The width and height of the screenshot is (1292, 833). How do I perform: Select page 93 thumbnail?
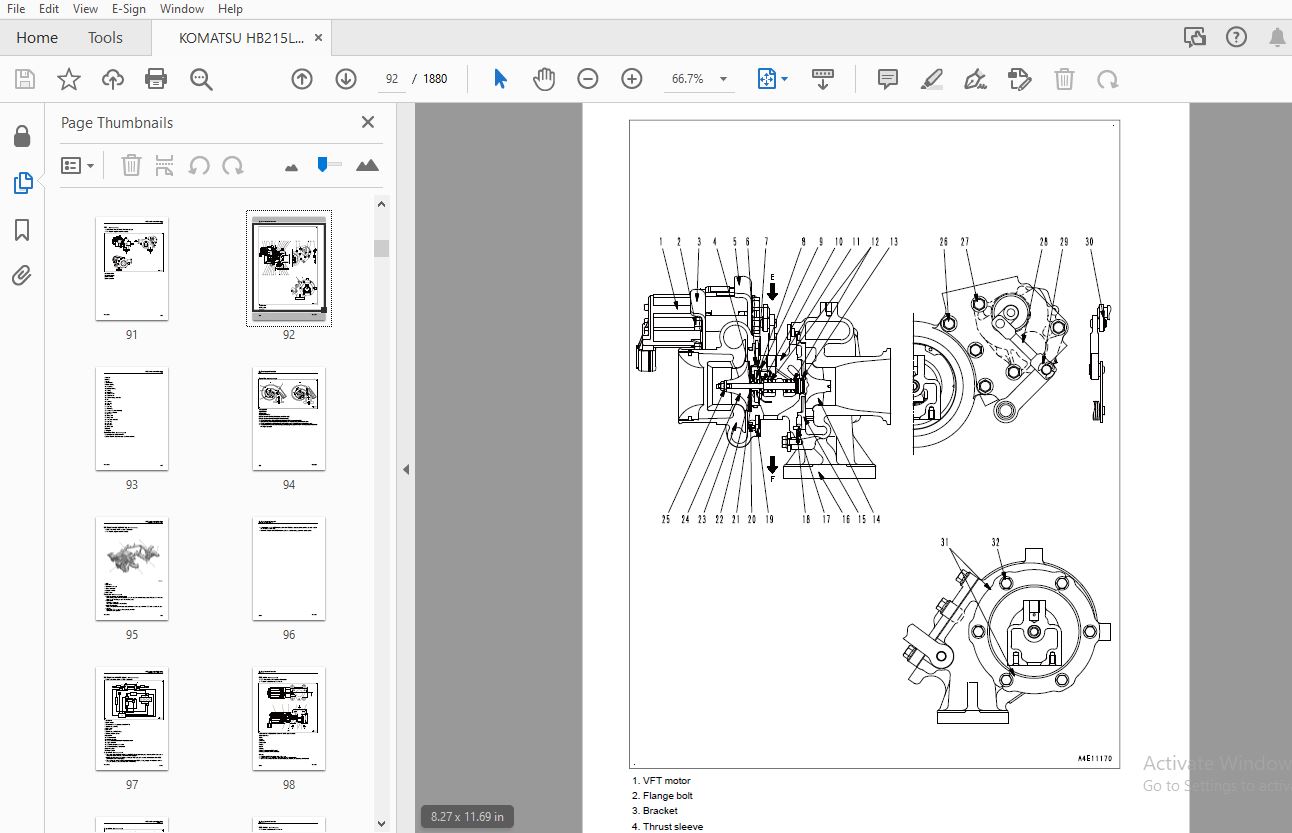tap(132, 418)
